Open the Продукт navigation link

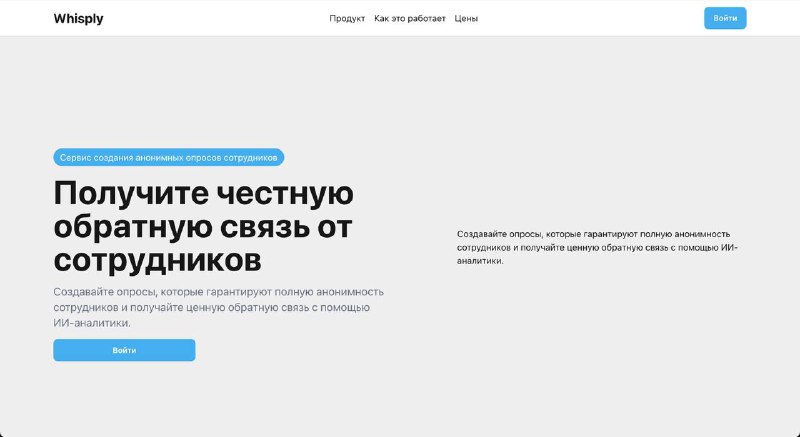[x=347, y=18]
